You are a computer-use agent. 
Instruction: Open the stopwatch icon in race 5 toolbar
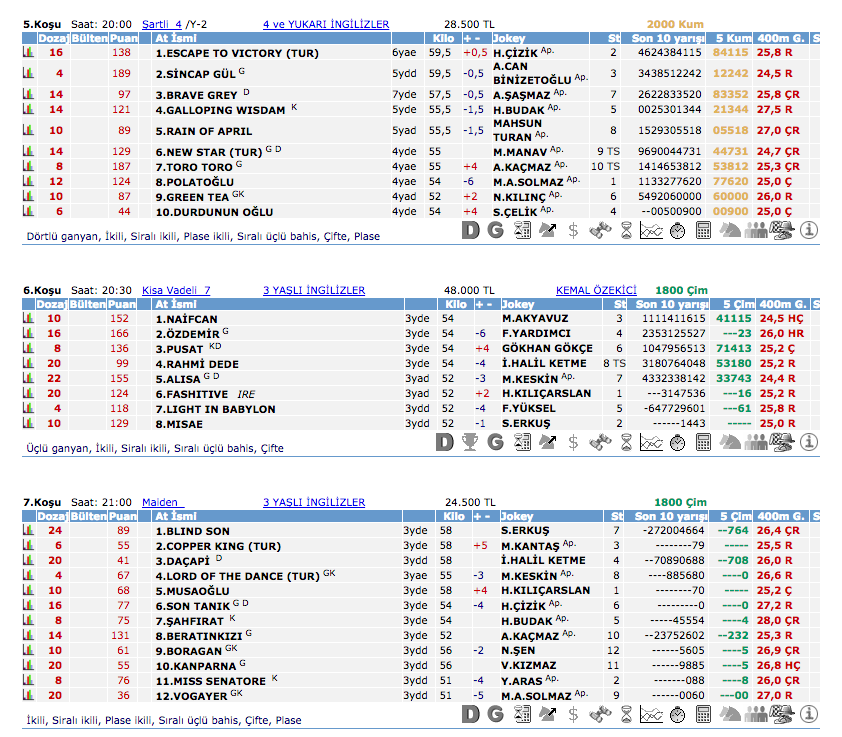[677, 230]
